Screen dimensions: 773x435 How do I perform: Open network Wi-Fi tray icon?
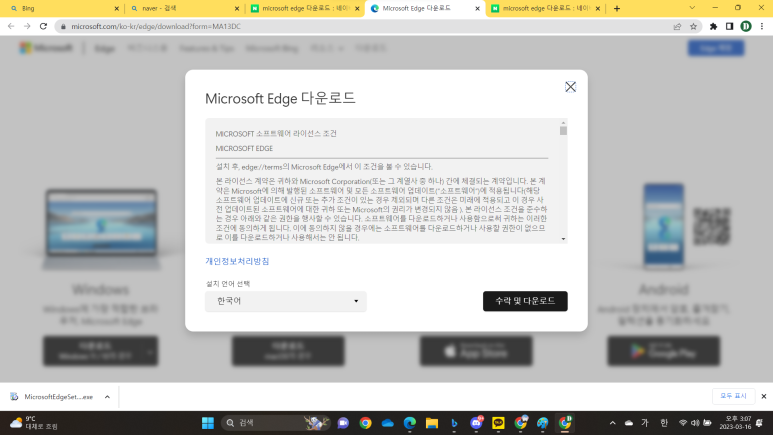coord(683,423)
